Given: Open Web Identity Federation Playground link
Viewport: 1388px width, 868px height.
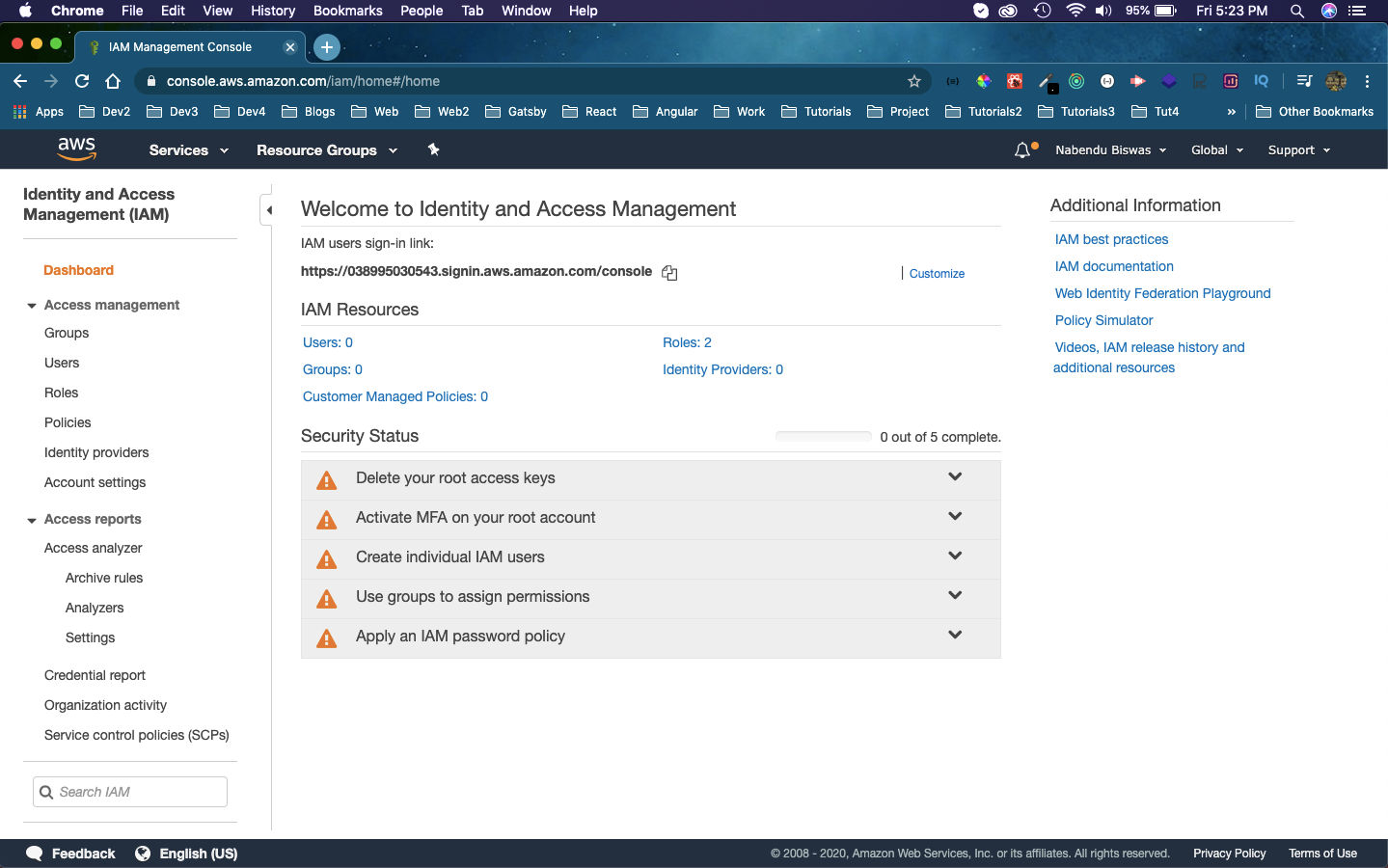Looking at the screenshot, I should point(1162,293).
